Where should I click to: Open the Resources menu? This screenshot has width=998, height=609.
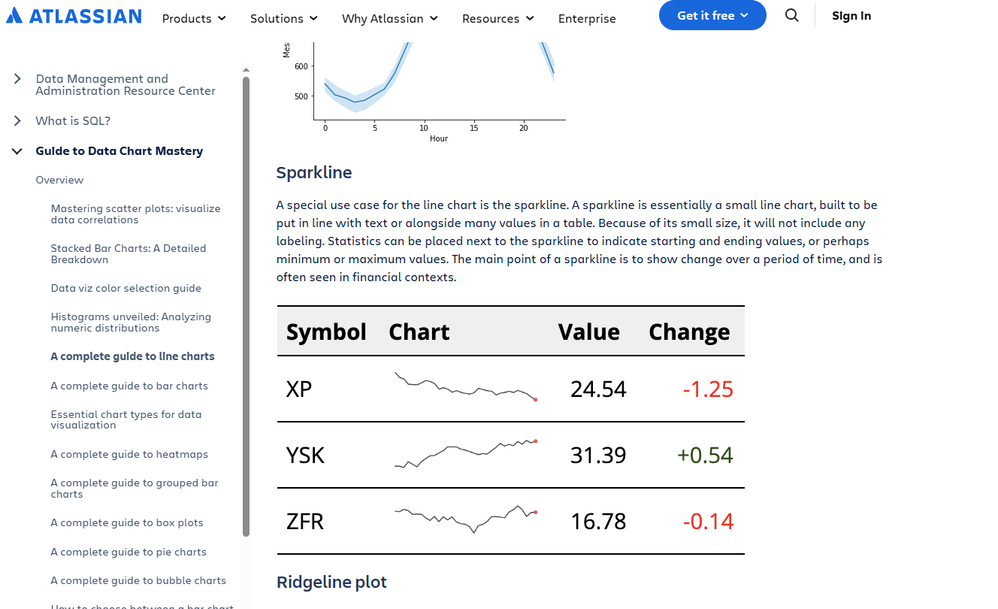[x=498, y=18]
